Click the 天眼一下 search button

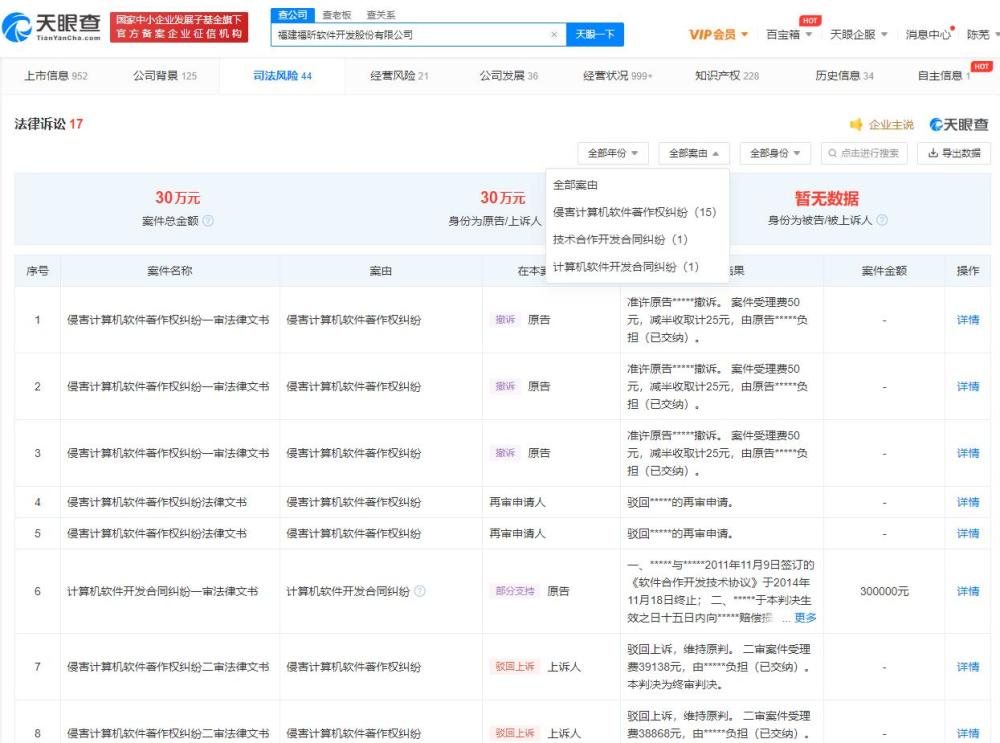[595, 35]
